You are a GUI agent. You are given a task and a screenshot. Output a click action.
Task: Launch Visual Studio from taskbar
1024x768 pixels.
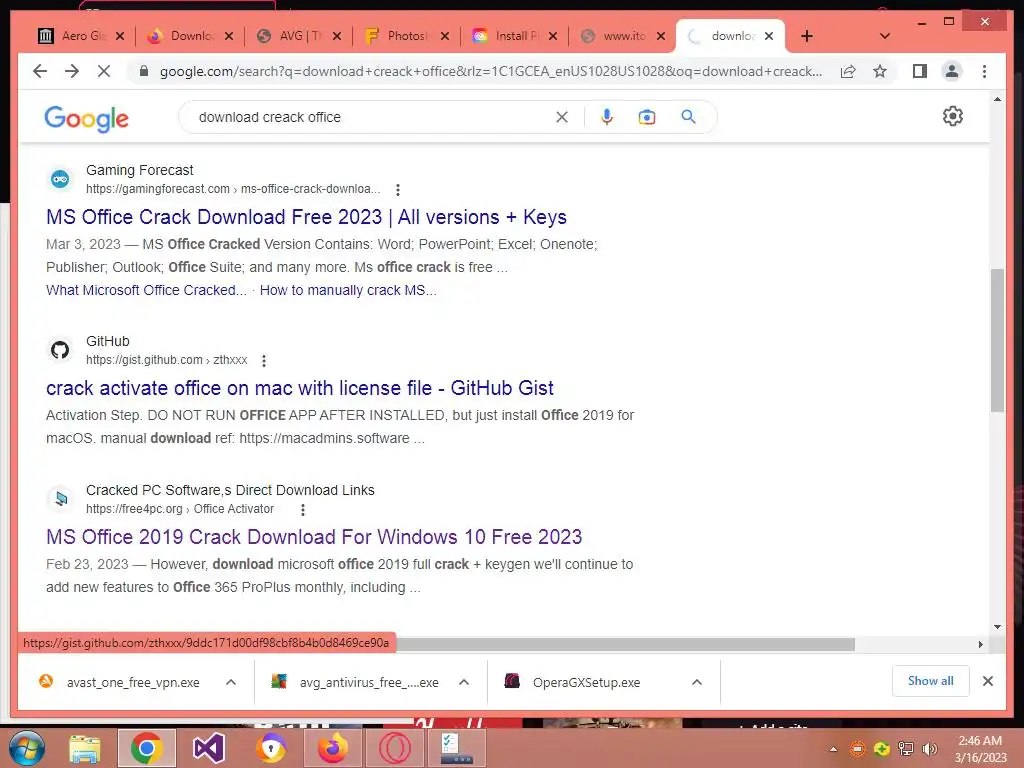pyautogui.click(x=208, y=748)
